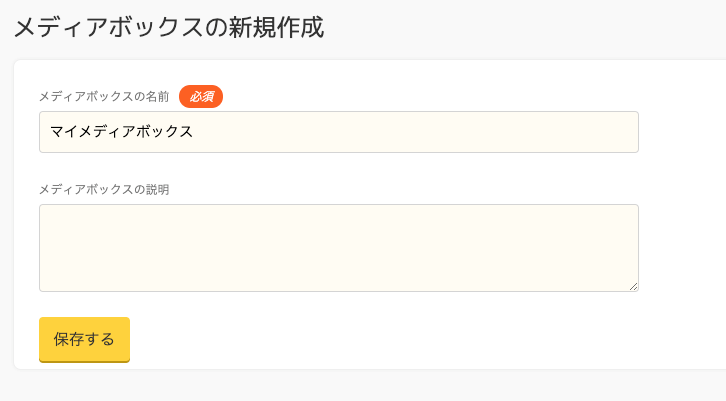
Task: Click the top-left of description textarea
Action: pyautogui.click(x=48, y=213)
